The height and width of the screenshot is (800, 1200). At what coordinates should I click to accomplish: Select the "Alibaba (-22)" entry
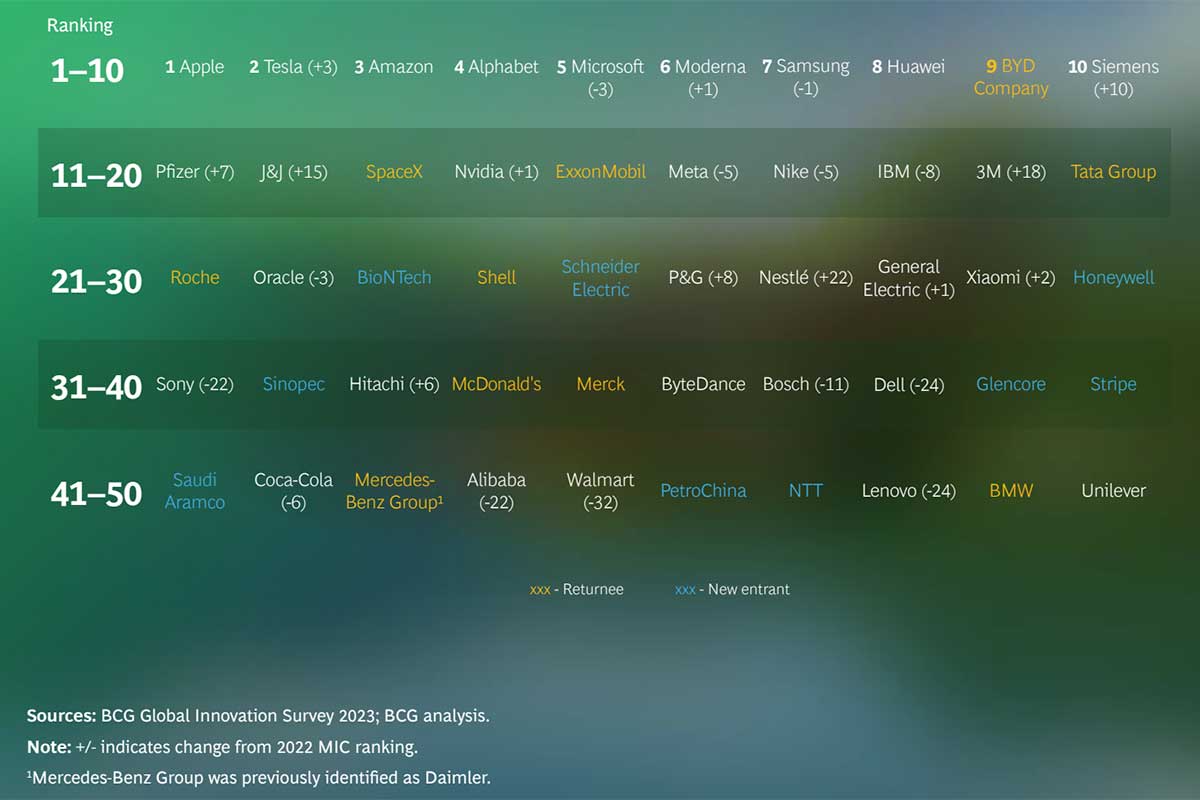[496, 491]
